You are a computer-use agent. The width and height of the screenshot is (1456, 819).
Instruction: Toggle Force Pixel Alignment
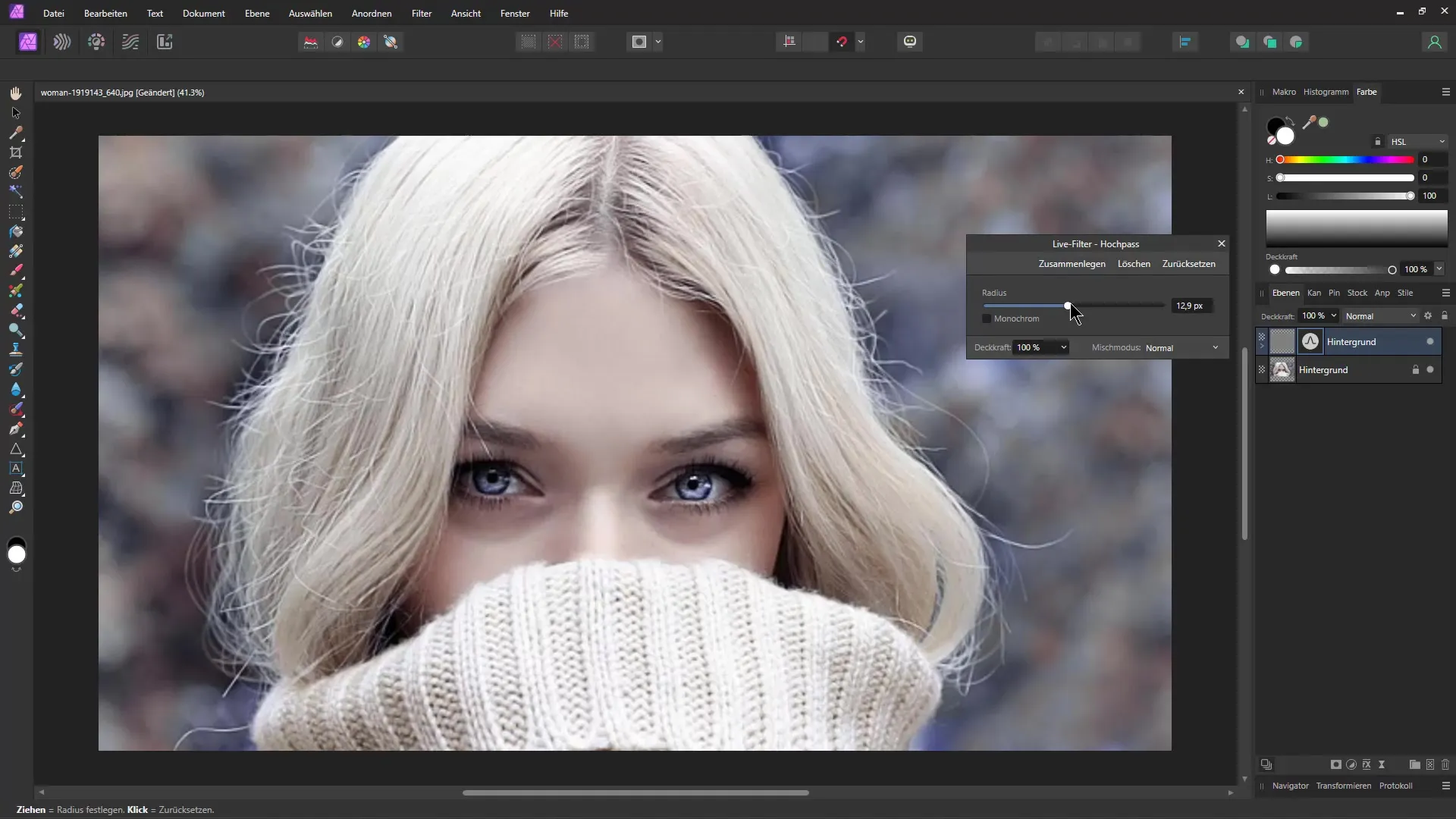789,42
